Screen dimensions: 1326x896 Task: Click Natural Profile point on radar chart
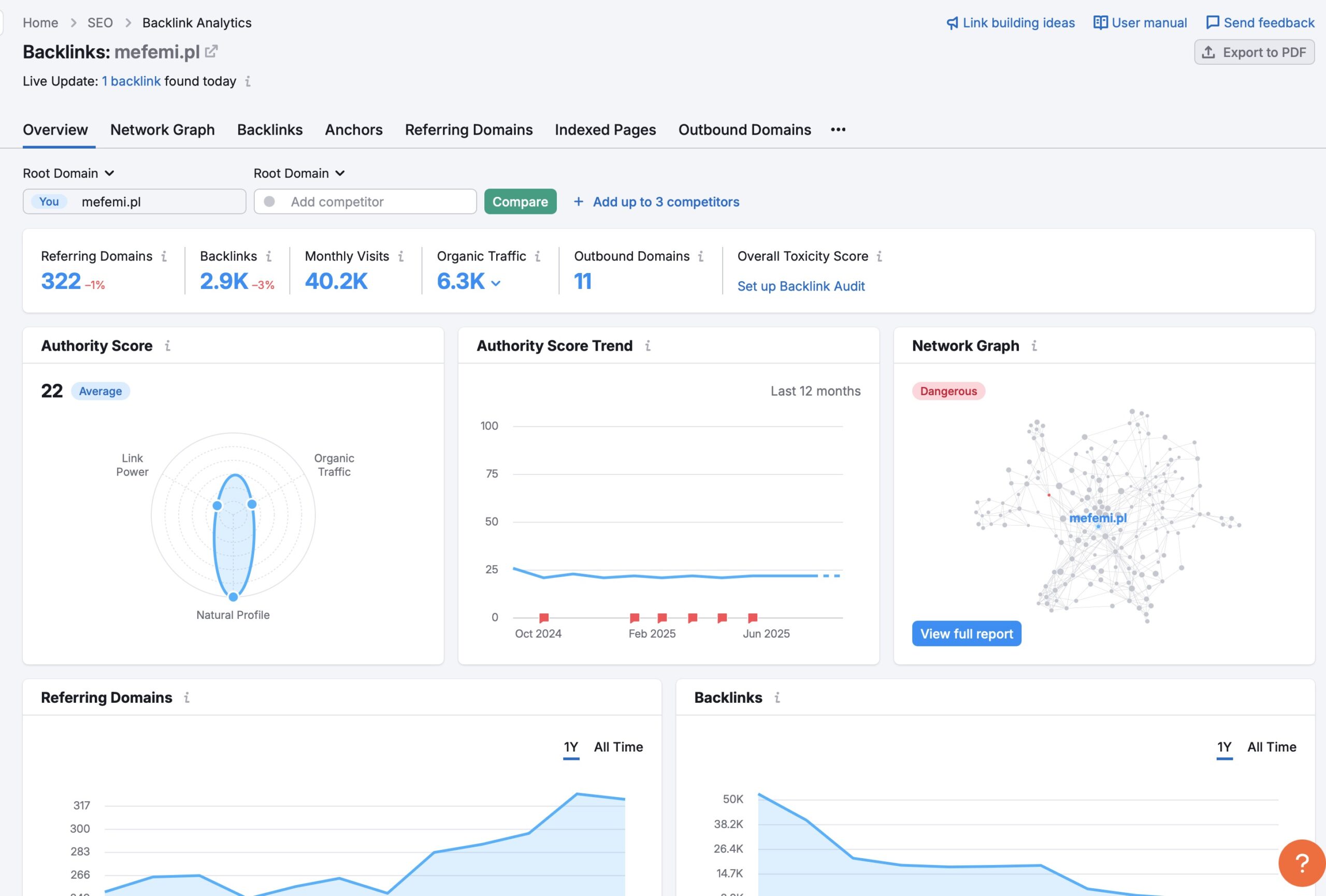(x=234, y=597)
